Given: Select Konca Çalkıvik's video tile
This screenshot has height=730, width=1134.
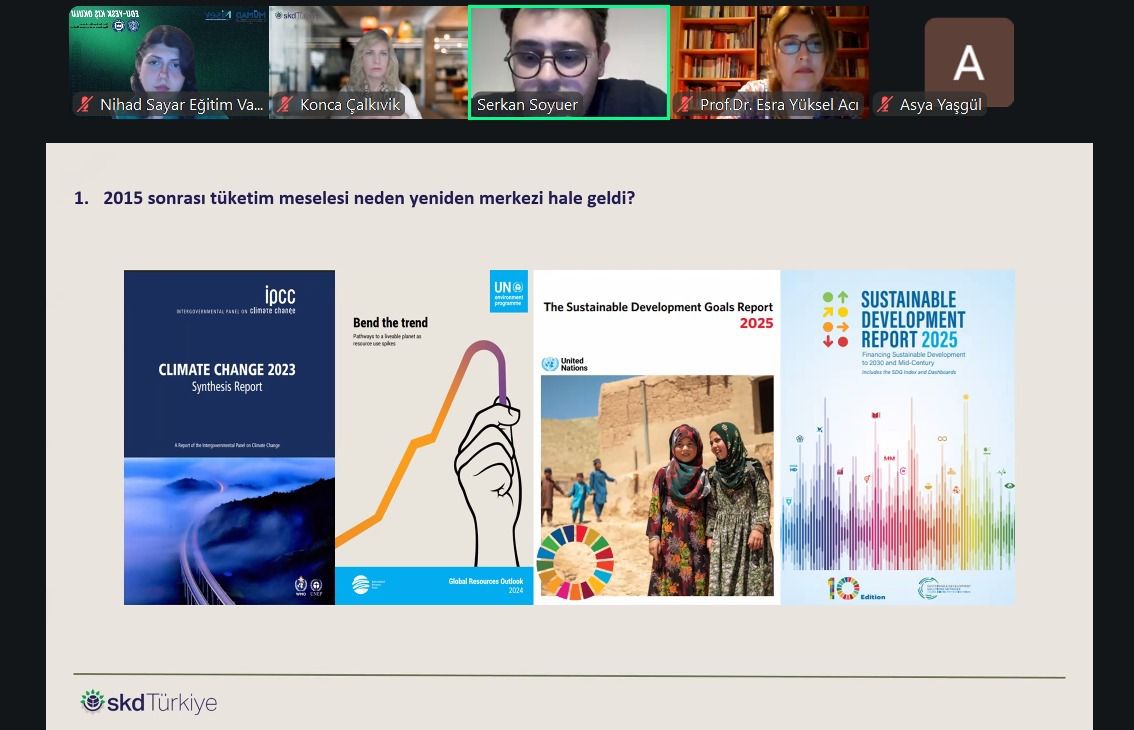Looking at the screenshot, I should click(368, 55).
